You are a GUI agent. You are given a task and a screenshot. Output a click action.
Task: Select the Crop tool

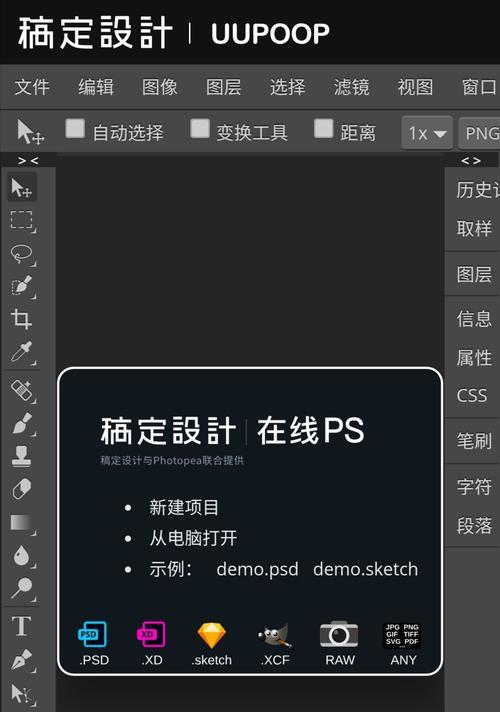[x=21, y=319]
